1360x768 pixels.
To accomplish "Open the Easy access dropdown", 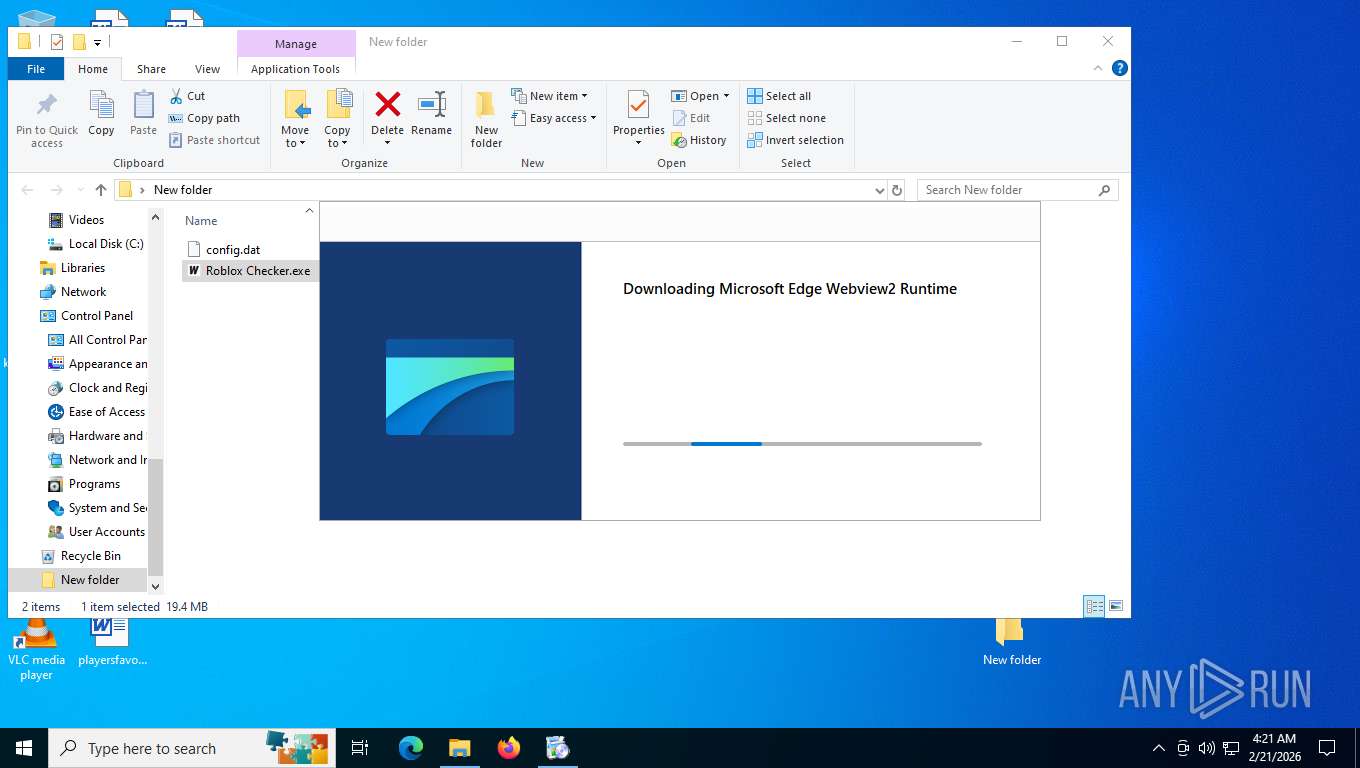I will click(x=554, y=118).
